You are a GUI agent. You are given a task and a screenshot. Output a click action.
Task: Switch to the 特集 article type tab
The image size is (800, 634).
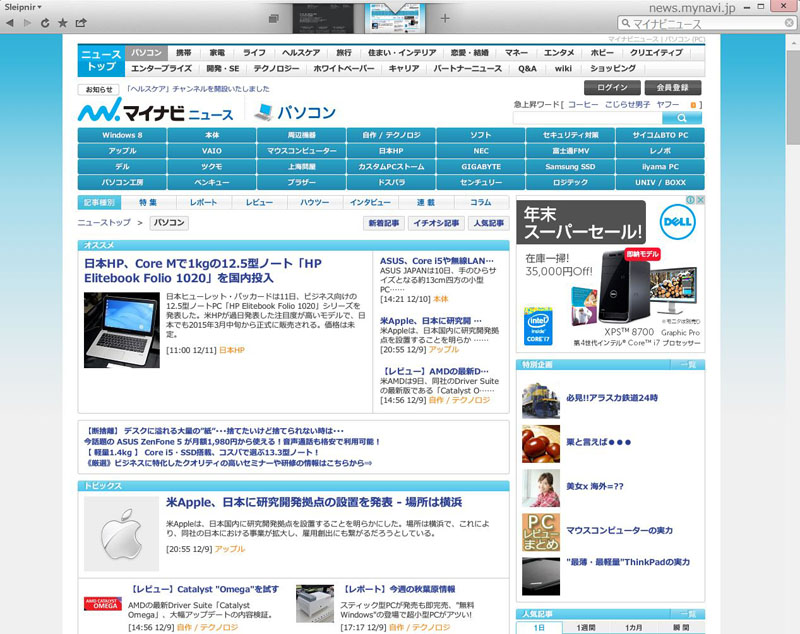point(148,202)
